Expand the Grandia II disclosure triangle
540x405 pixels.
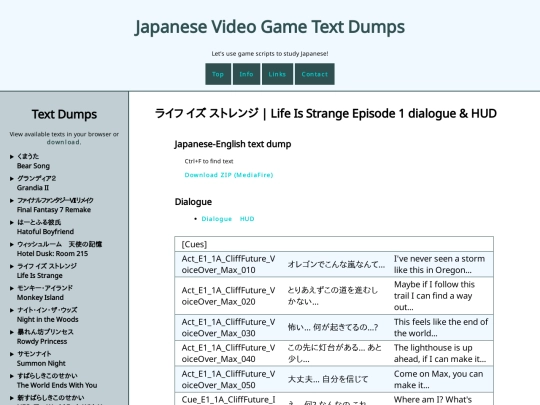pyautogui.click(x=12, y=179)
